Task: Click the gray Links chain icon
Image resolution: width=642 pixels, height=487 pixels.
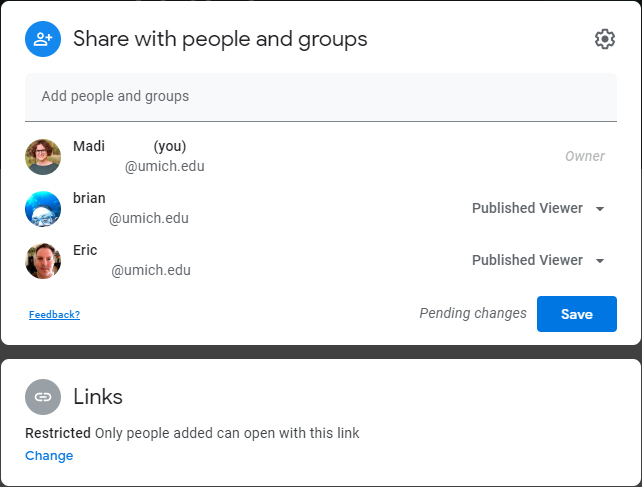Action: (43, 396)
